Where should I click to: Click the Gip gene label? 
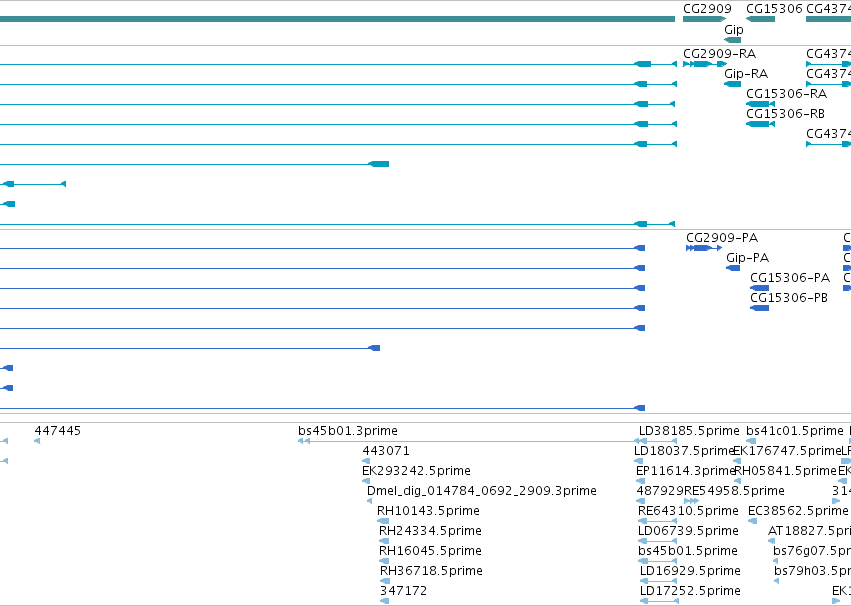(x=734, y=30)
